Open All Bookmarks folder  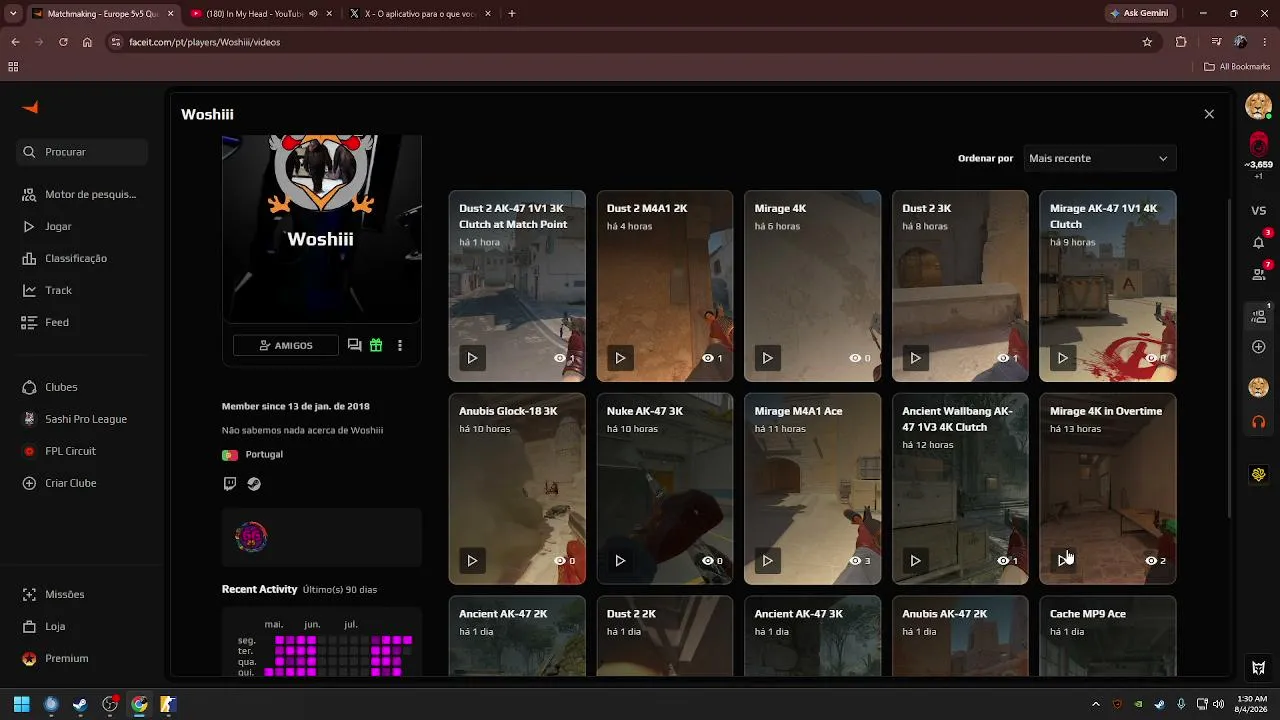coord(1237,67)
